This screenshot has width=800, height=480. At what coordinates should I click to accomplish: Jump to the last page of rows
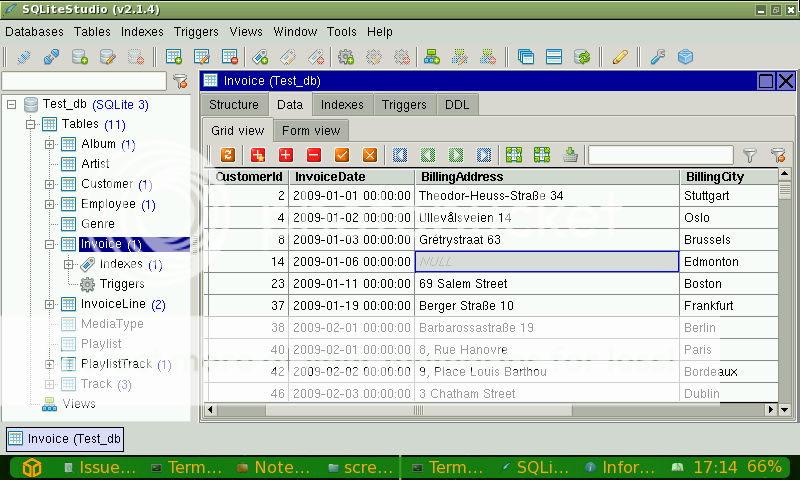(484, 155)
